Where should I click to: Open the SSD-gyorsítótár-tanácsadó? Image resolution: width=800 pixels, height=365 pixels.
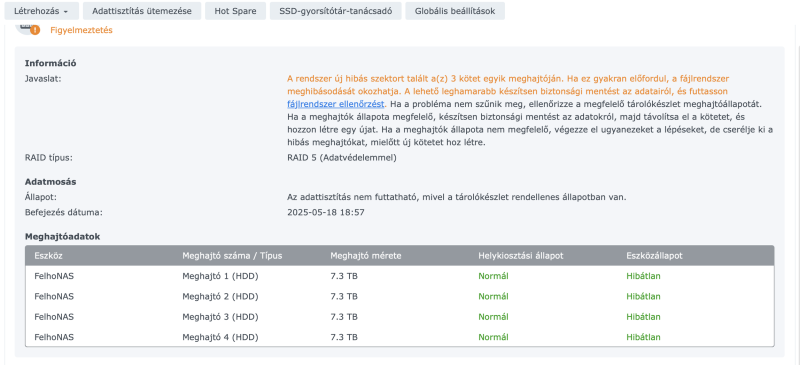tap(336, 11)
